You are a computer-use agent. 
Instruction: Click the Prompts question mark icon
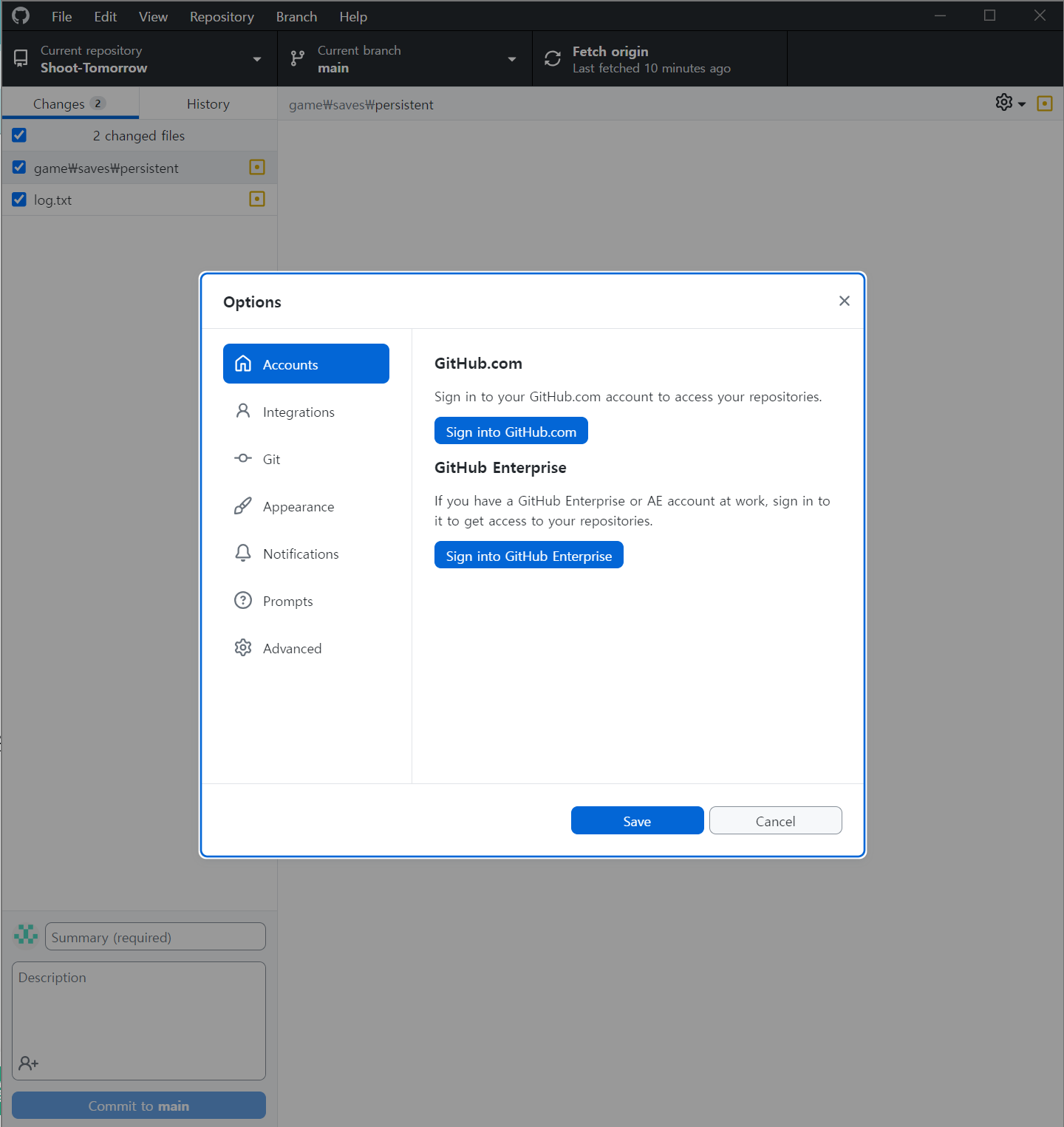[243, 600]
